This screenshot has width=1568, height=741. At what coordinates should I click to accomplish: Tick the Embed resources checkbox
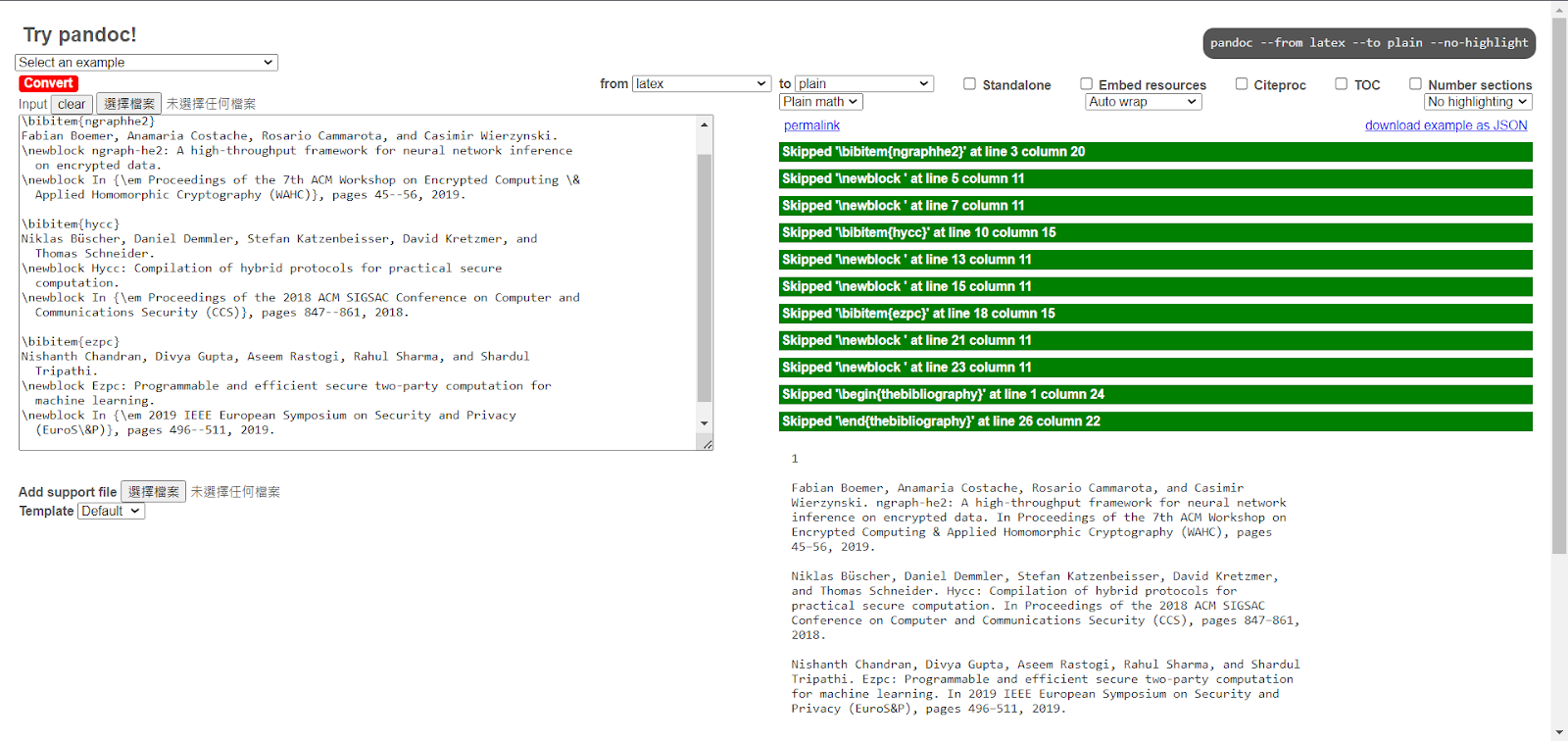(x=1086, y=84)
